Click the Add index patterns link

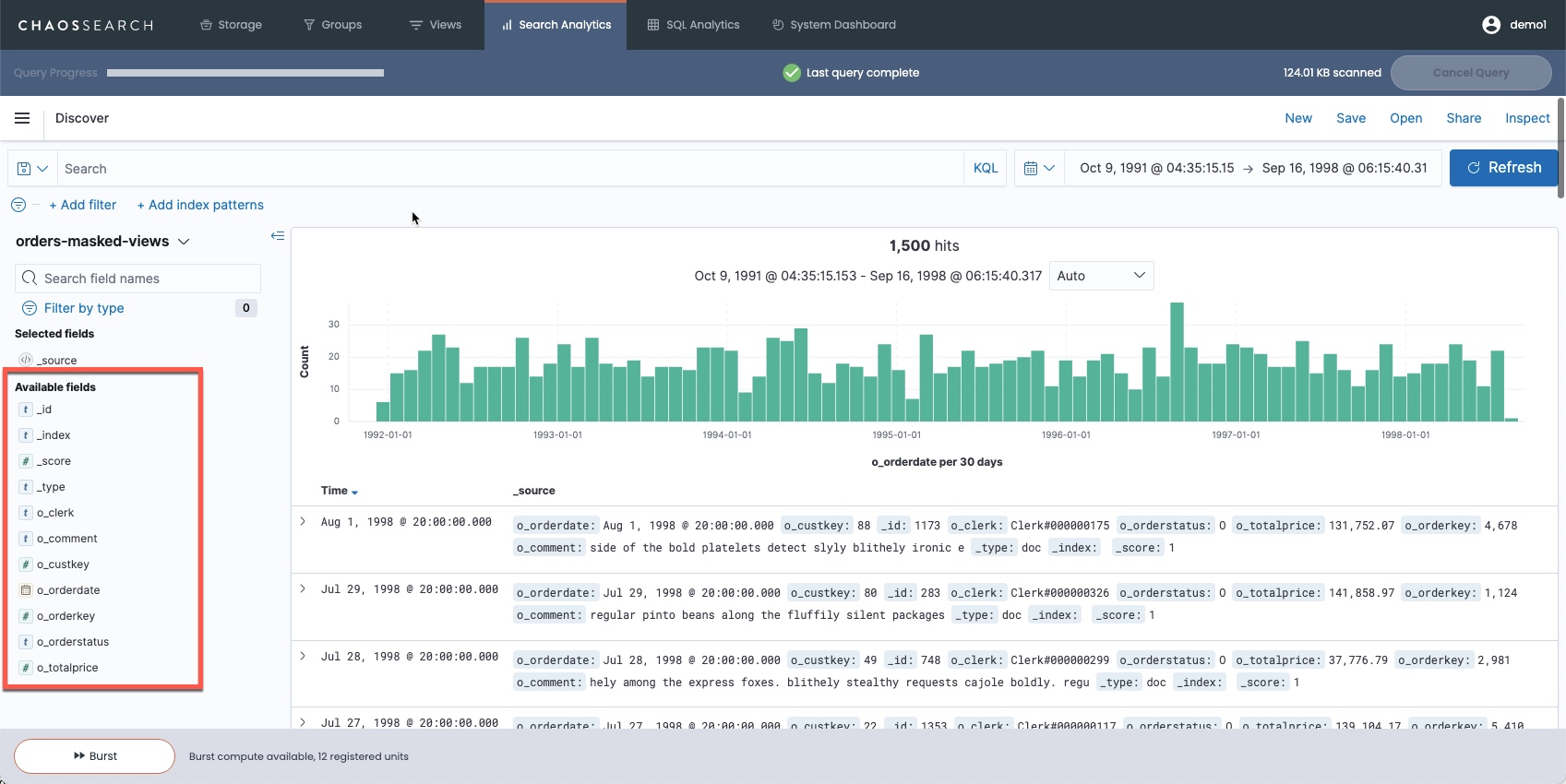200,205
